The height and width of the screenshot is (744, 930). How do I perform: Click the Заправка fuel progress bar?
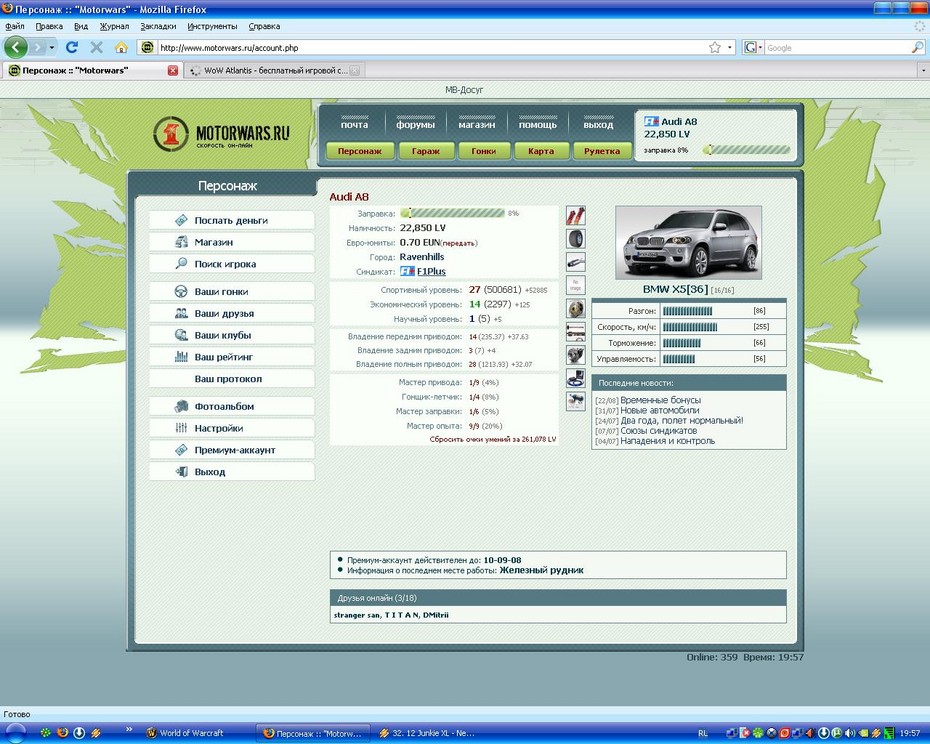click(453, 213)
